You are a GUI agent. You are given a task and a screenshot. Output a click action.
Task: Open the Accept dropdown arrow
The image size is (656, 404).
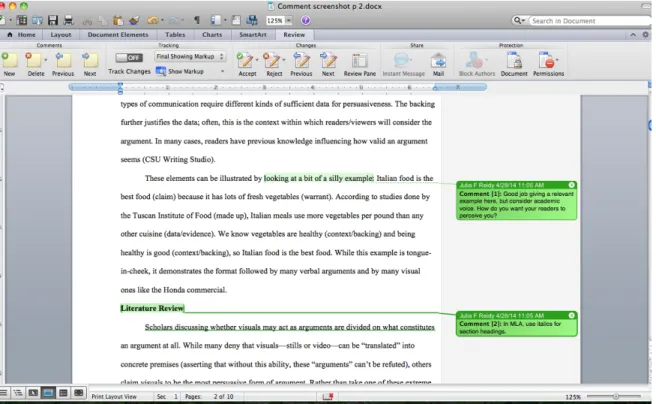point(256,60)
